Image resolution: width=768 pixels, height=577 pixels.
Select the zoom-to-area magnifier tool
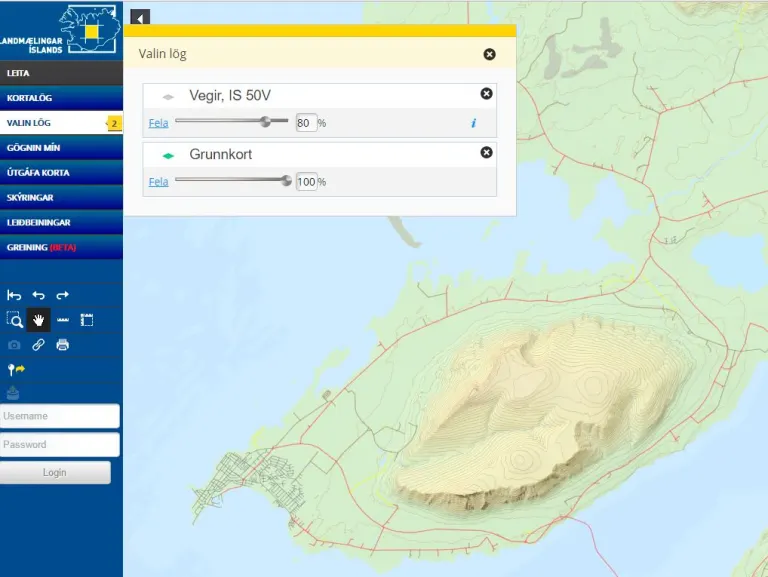point(14,320)
